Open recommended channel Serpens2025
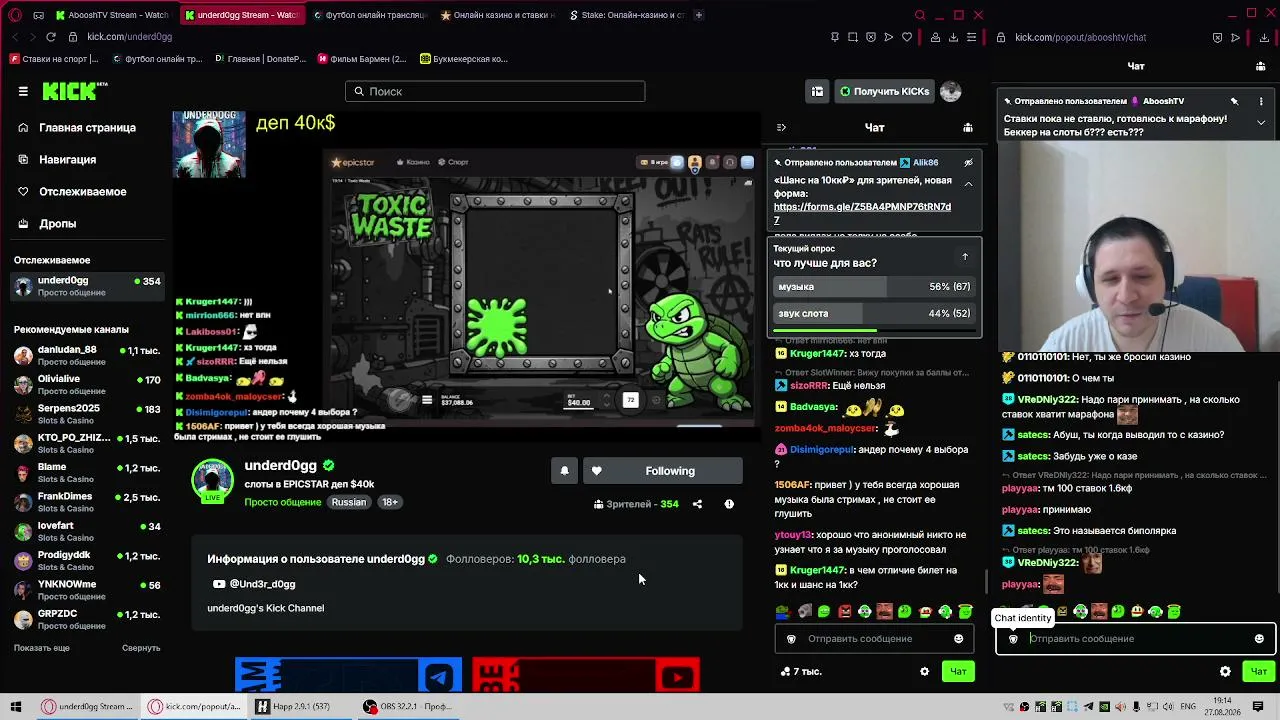The image size is (1280, 720). click(x=87, y=414)
